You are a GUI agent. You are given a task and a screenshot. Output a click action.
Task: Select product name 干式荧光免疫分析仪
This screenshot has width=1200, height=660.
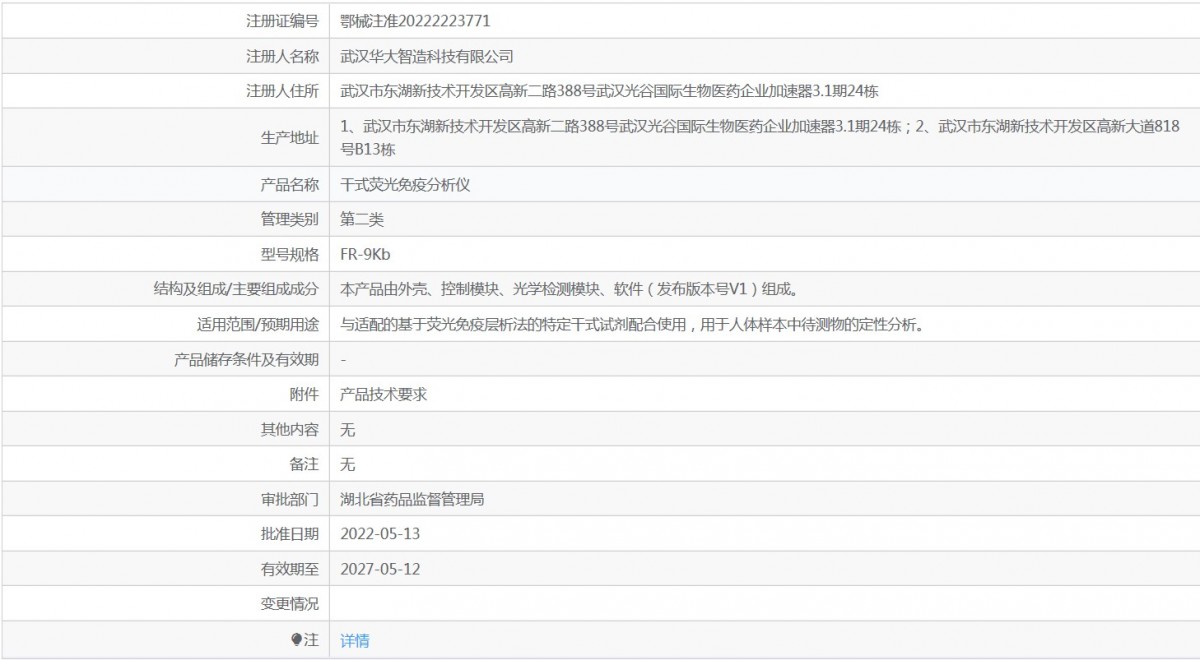[x=405, y=184]
